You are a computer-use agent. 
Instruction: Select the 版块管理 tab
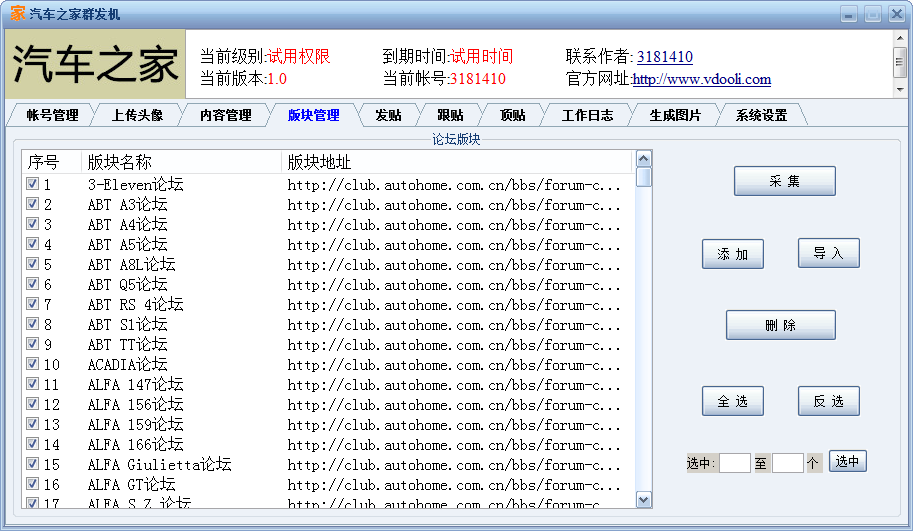coord(313,115)
